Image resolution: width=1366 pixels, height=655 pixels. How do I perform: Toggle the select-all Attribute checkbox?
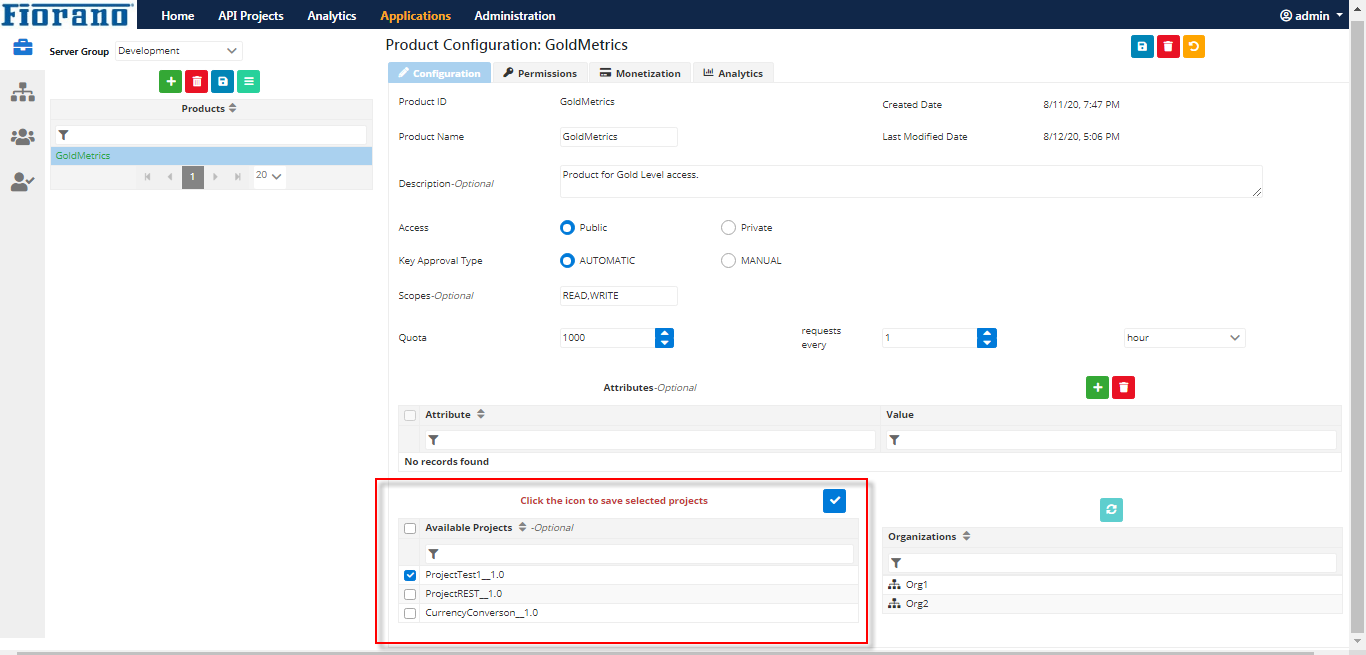(x=410, y=415)
